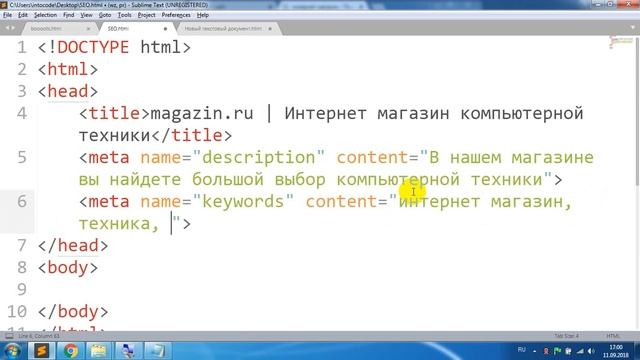Click the closing title tag
640x360 pixels.
(x=192, y=136)
